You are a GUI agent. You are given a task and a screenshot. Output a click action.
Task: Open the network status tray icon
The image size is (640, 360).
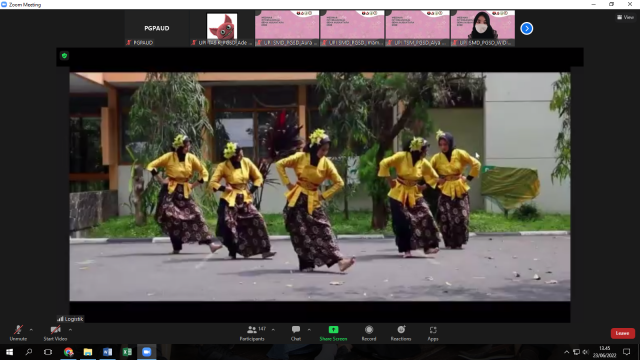(x=576, y=352)
